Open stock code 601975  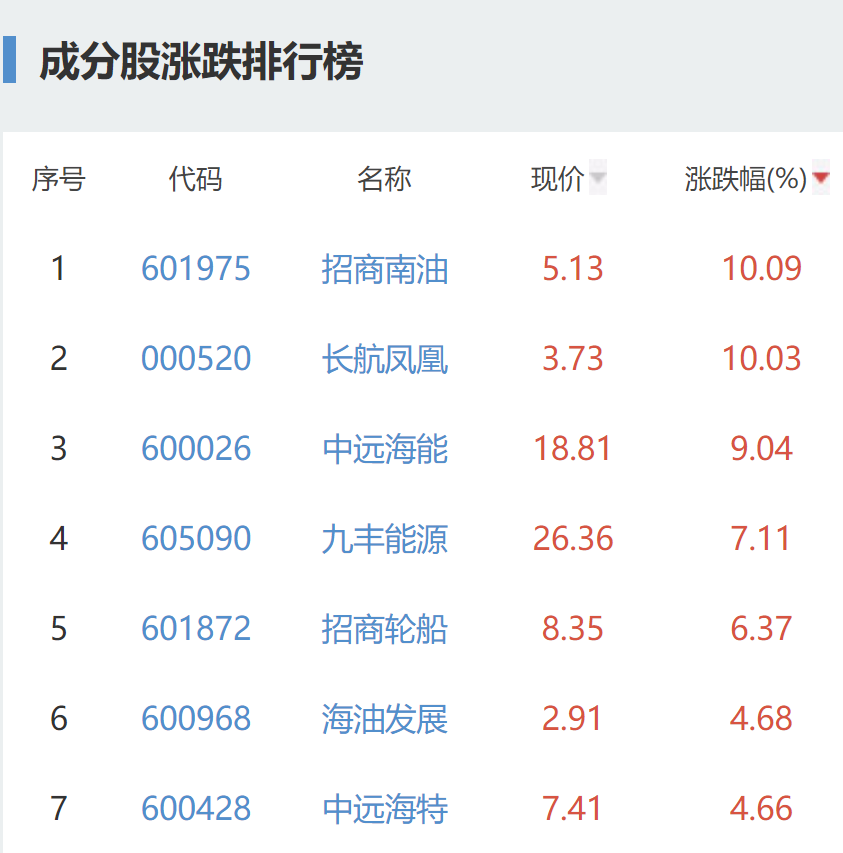196,268
